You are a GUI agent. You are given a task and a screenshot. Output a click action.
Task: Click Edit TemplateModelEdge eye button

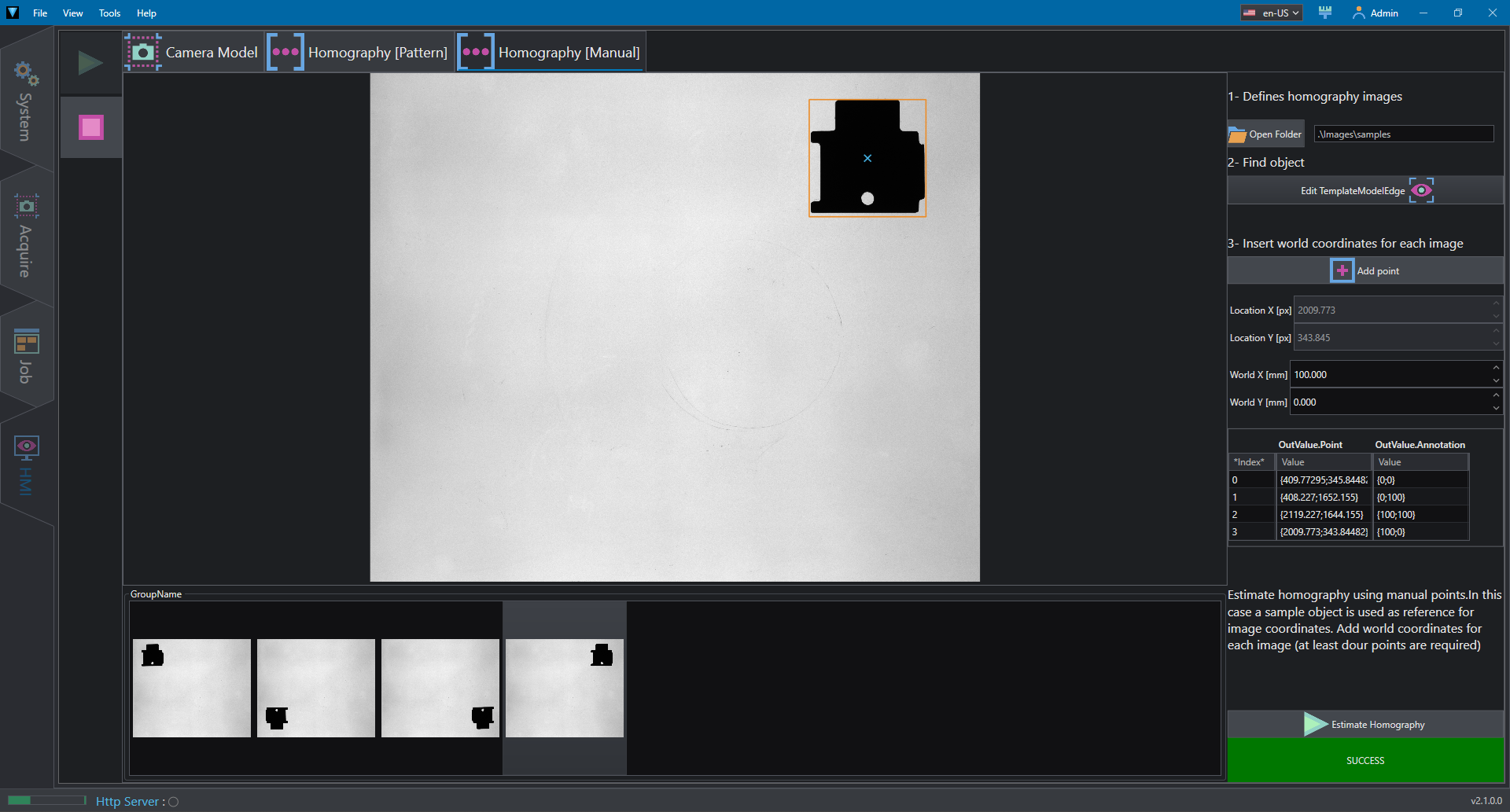point(1365,190)
